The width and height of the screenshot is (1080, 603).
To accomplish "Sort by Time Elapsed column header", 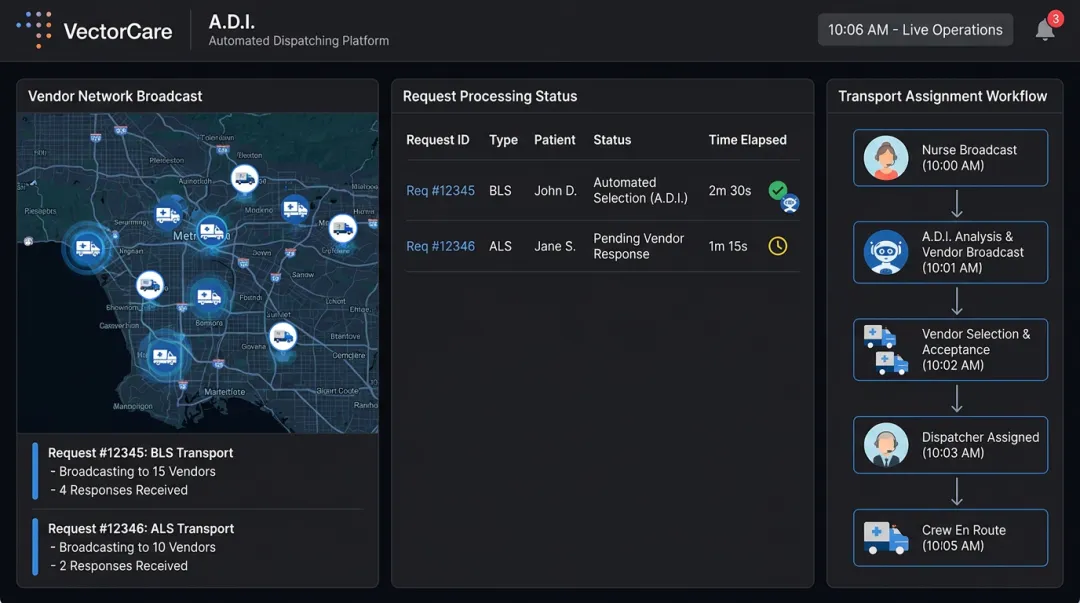I will [x=747, y=140].
